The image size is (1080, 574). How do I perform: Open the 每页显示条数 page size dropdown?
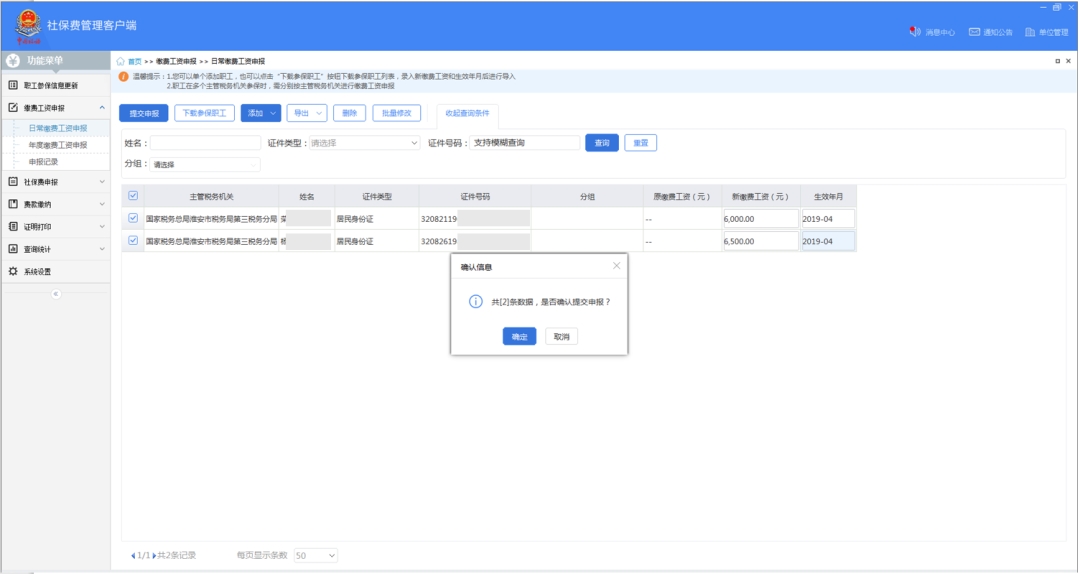pos(316,555)
